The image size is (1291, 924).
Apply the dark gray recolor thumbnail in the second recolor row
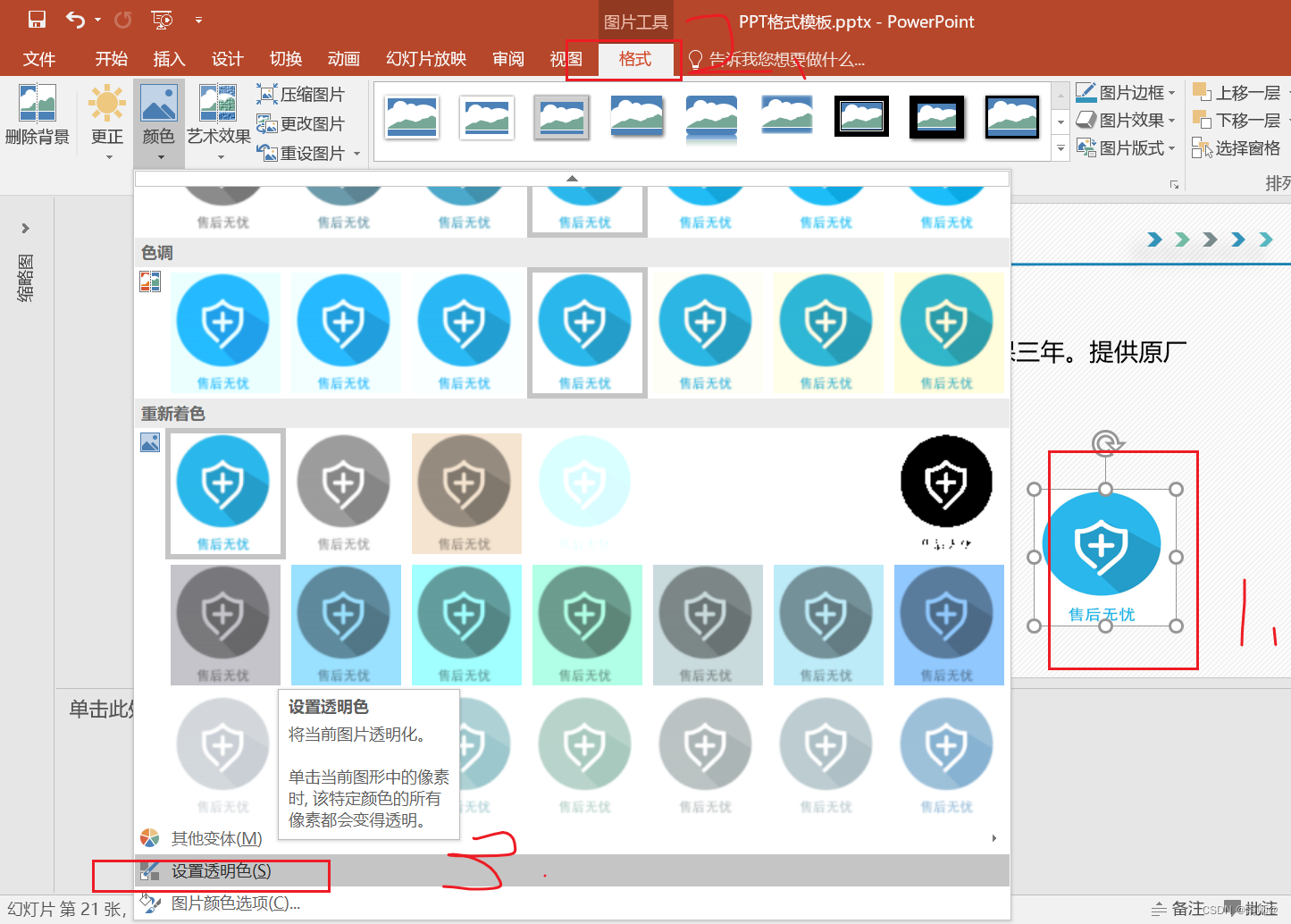pyautogui.click(x=225, y=625)
